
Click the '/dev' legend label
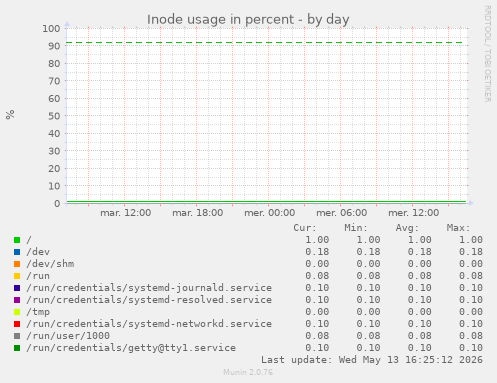38,252
